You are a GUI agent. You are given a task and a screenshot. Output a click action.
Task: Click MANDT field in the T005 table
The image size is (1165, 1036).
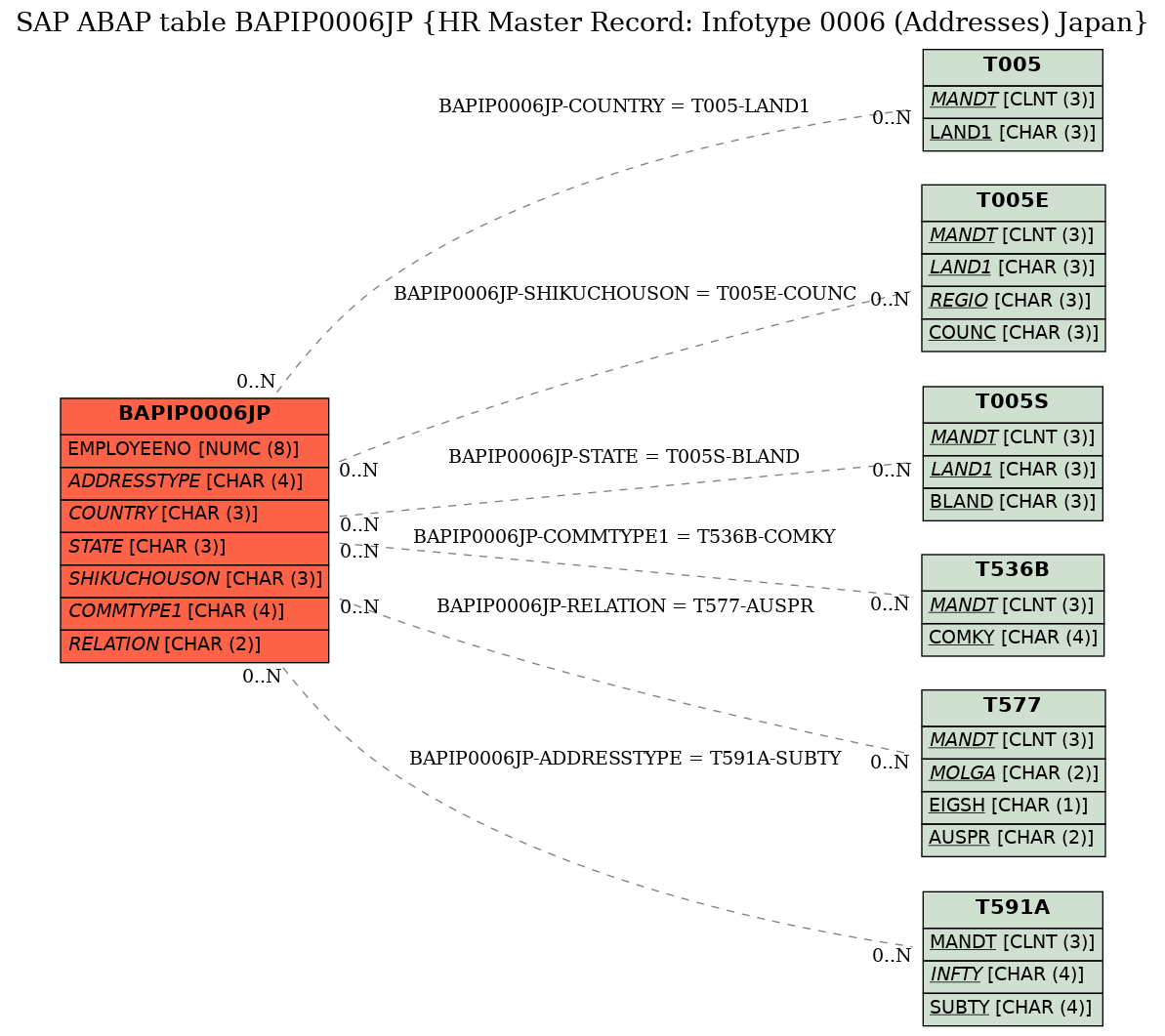1012,101
